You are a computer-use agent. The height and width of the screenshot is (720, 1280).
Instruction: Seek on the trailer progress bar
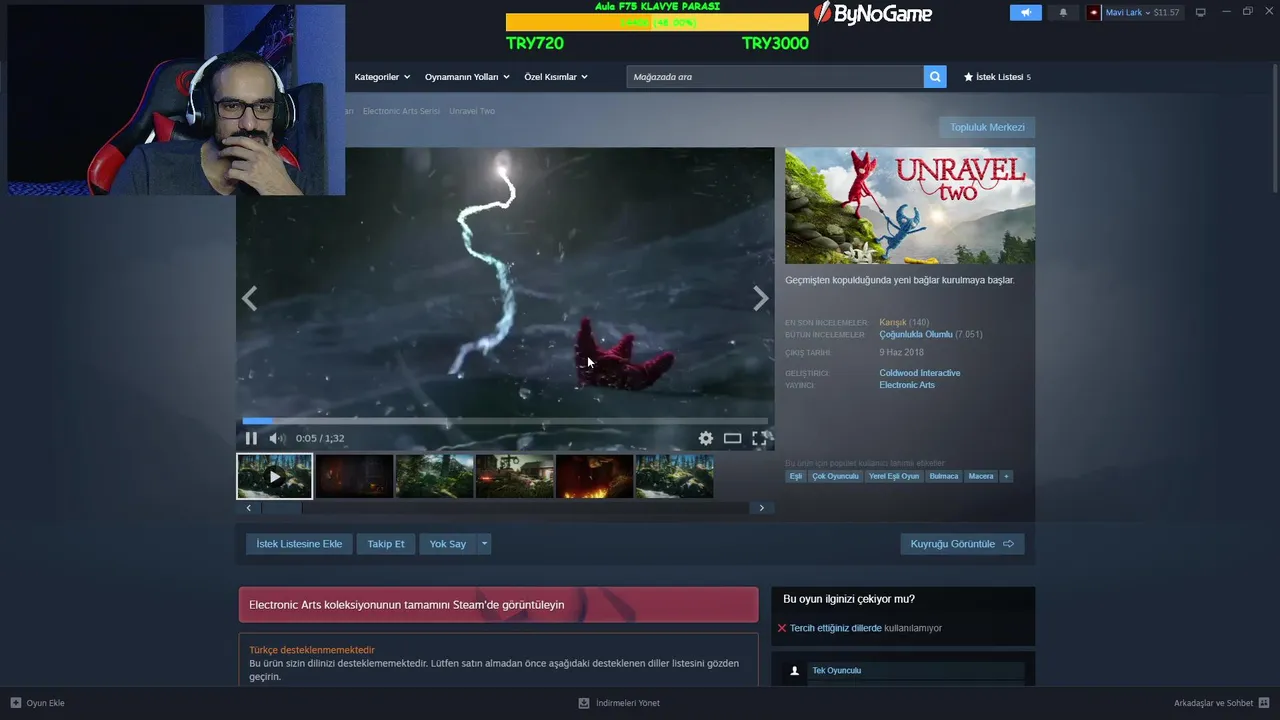(x=505, y=421)
